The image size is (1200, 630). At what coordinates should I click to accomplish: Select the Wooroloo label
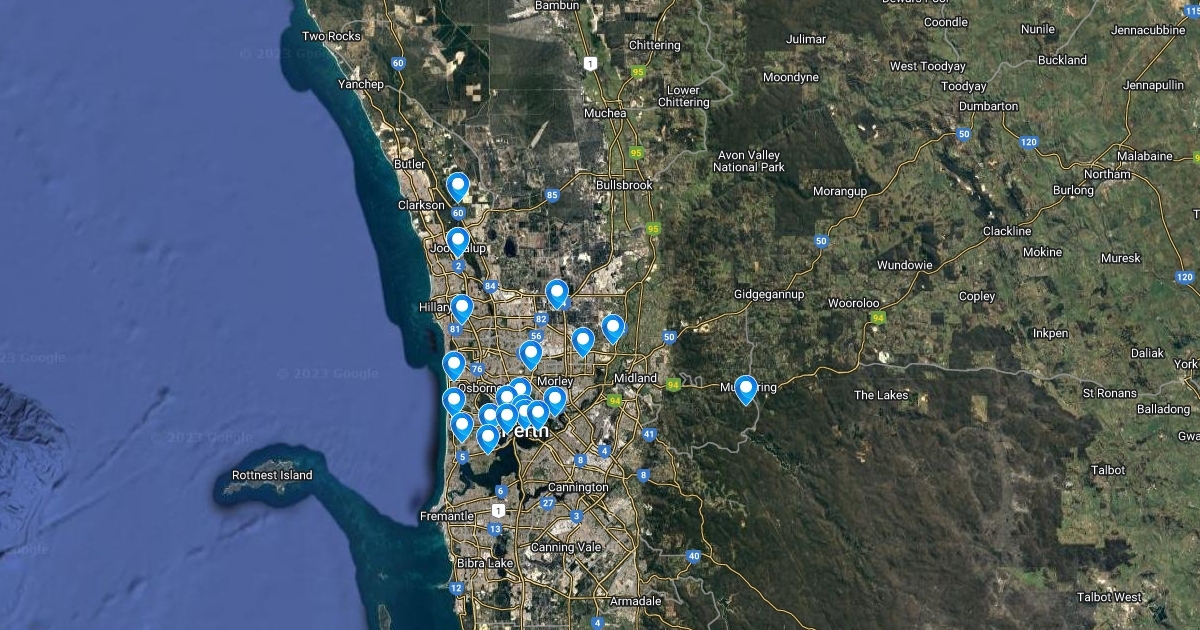coord(854,303)
